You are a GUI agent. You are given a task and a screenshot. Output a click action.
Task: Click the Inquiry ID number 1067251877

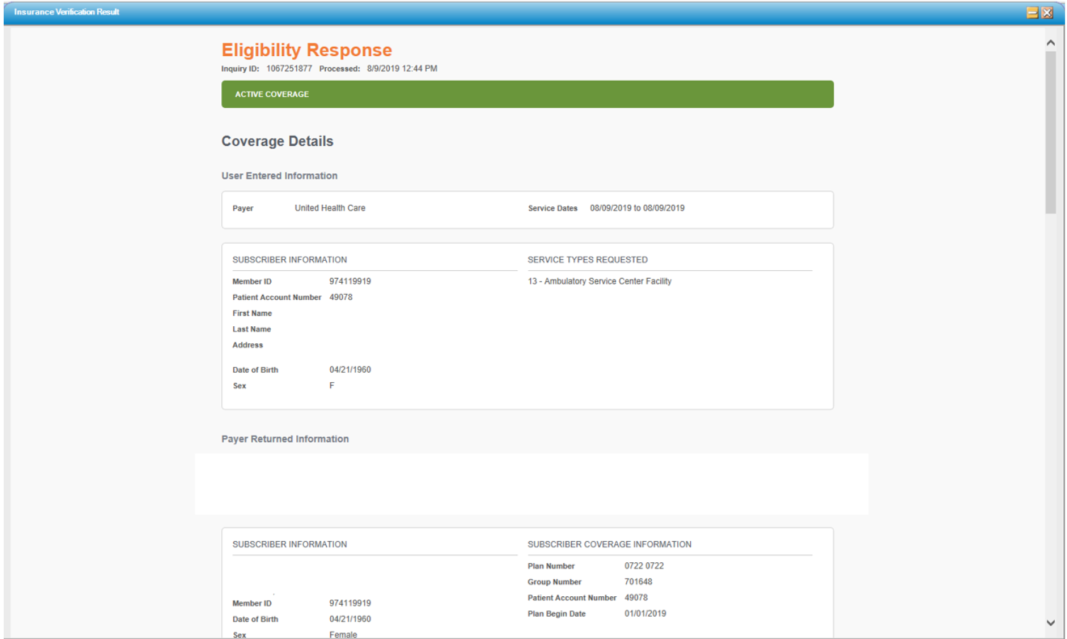[289, 69]
